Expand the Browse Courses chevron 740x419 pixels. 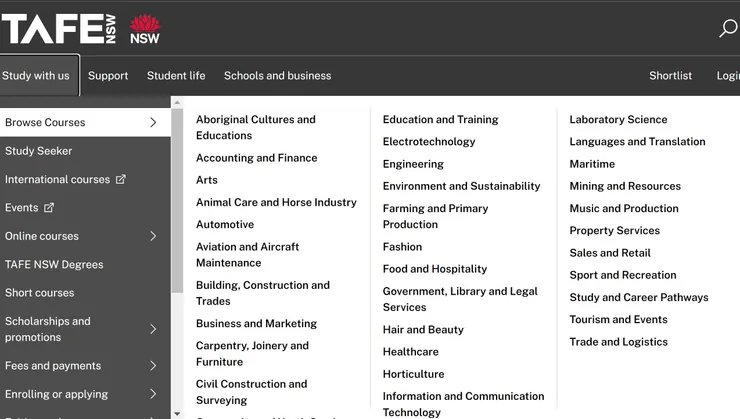(153, 123)
